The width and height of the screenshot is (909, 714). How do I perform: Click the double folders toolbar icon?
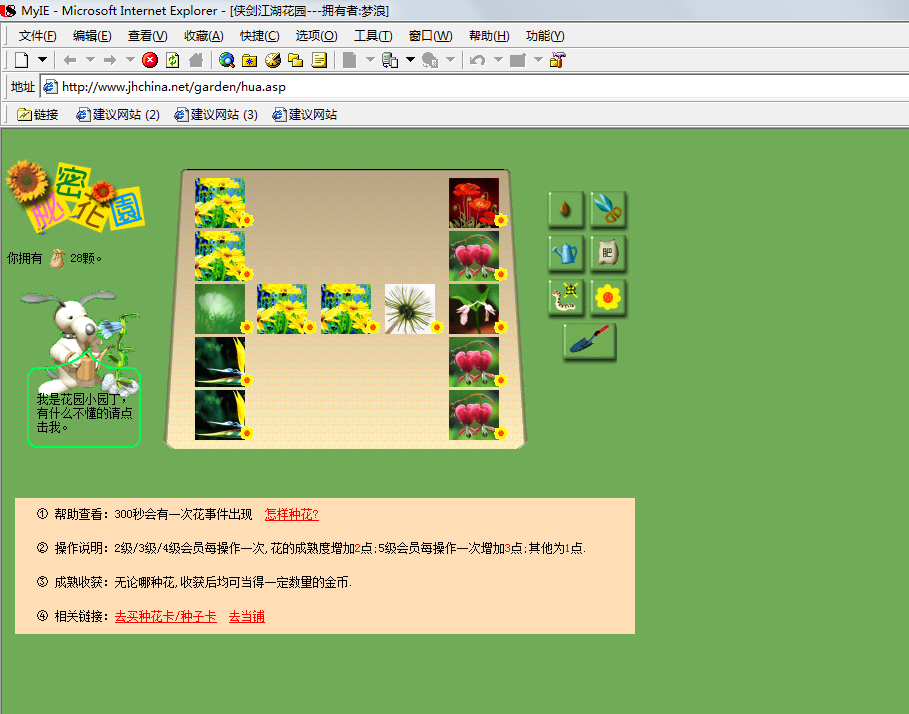pos(296,60)
